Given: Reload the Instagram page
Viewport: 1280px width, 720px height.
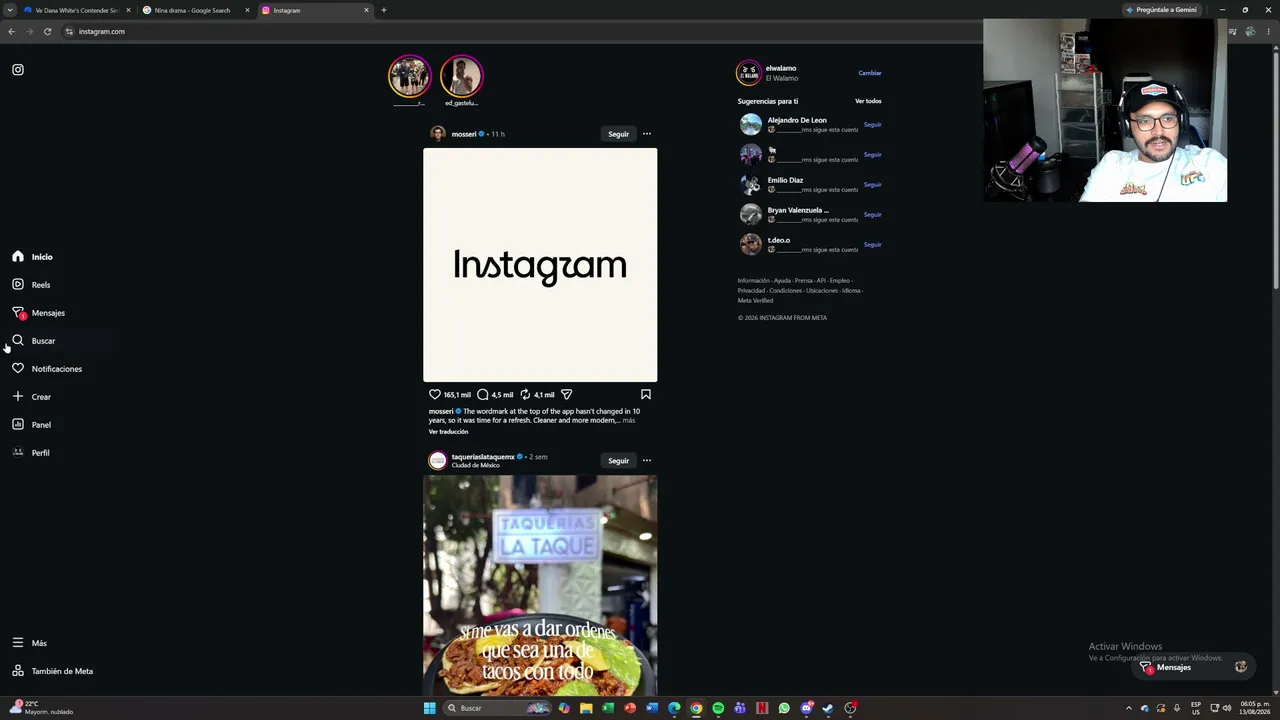Looking at the screenshot, I should coord(47,31).
